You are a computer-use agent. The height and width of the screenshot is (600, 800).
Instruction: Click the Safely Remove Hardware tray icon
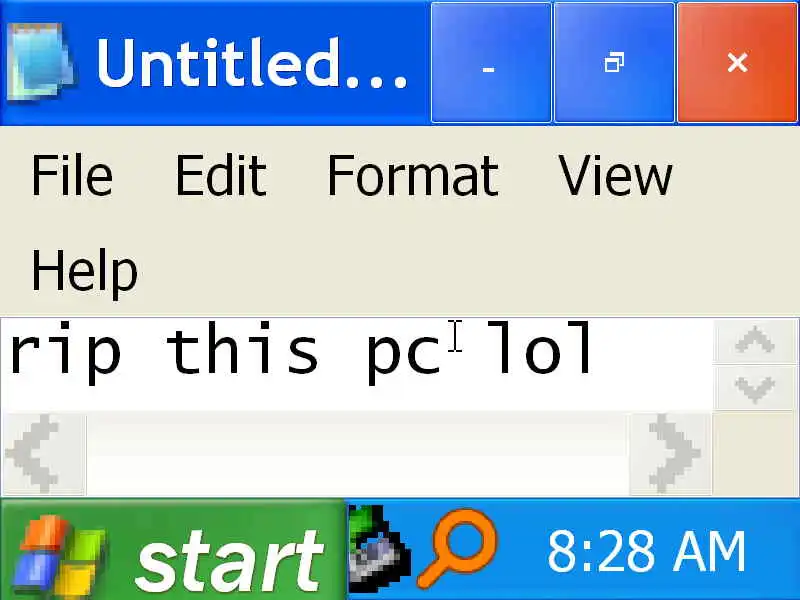tap(379, 549)
